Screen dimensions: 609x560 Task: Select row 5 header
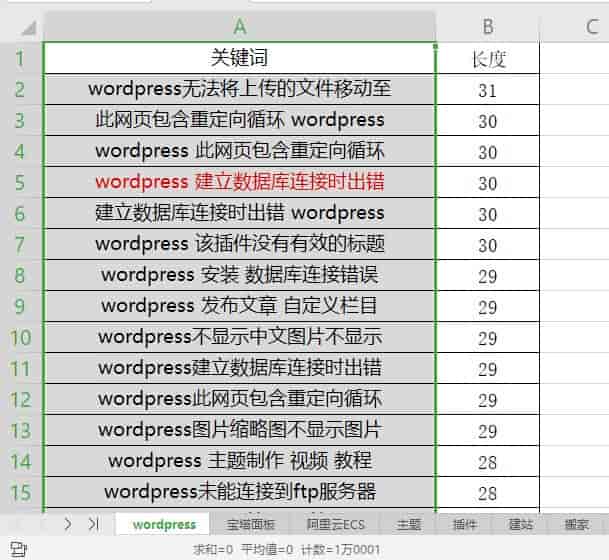pos(20,183)
